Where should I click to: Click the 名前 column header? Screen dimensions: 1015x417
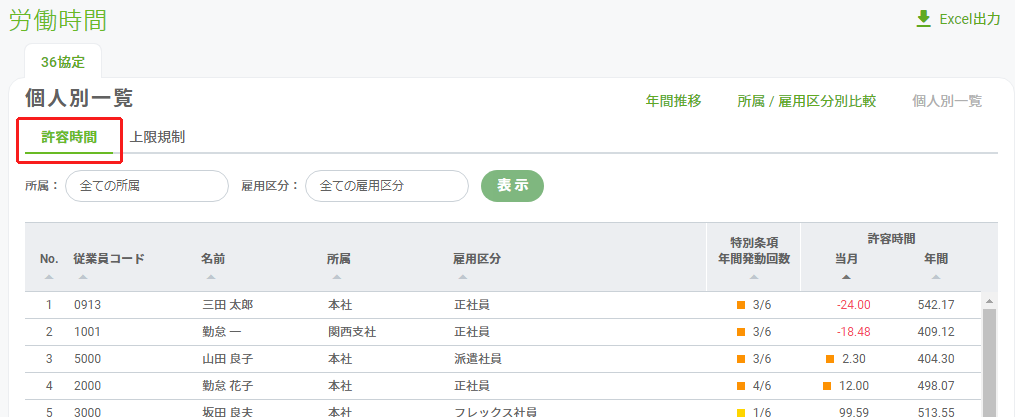pos(213,259)
